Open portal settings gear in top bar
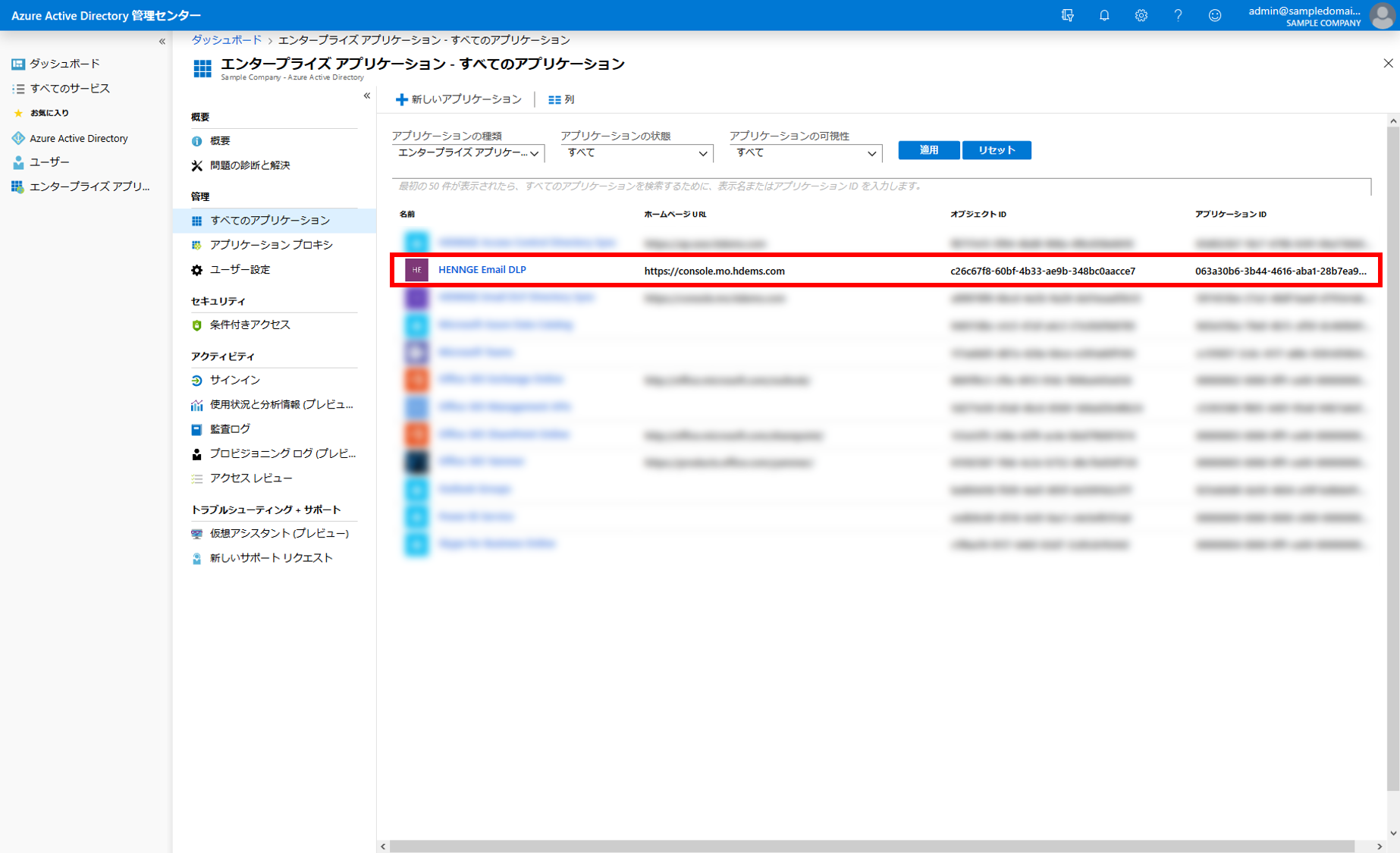 tap(1141, 15)
